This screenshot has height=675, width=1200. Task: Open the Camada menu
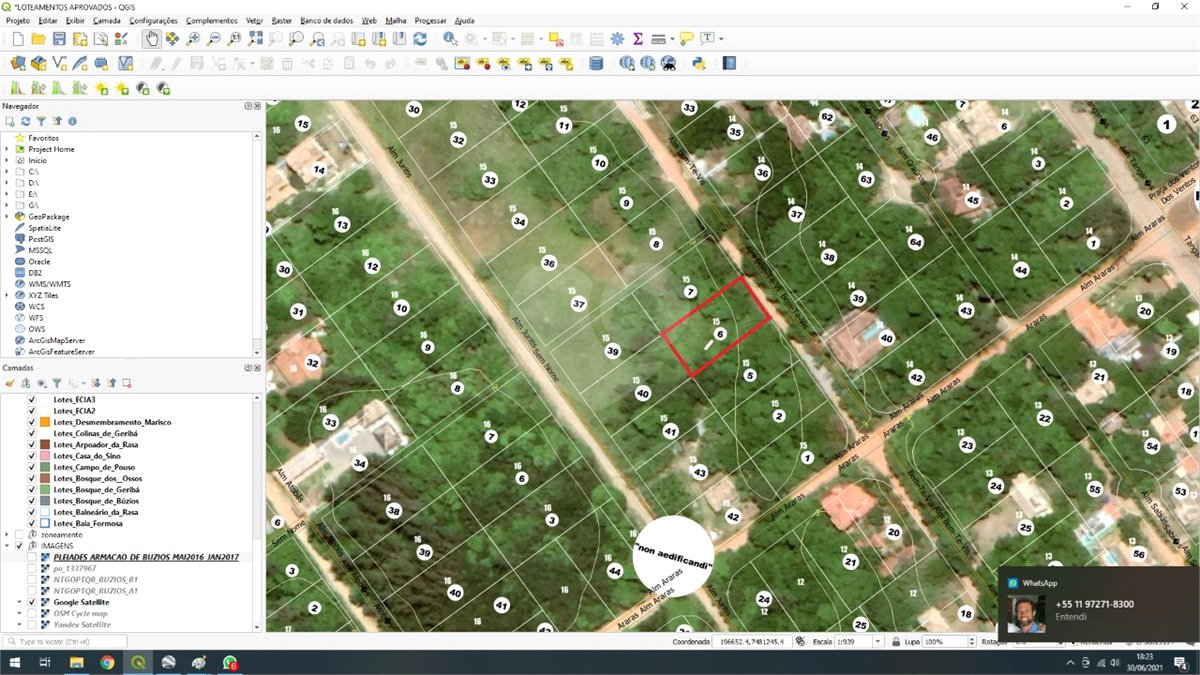[x=107, y=20]
